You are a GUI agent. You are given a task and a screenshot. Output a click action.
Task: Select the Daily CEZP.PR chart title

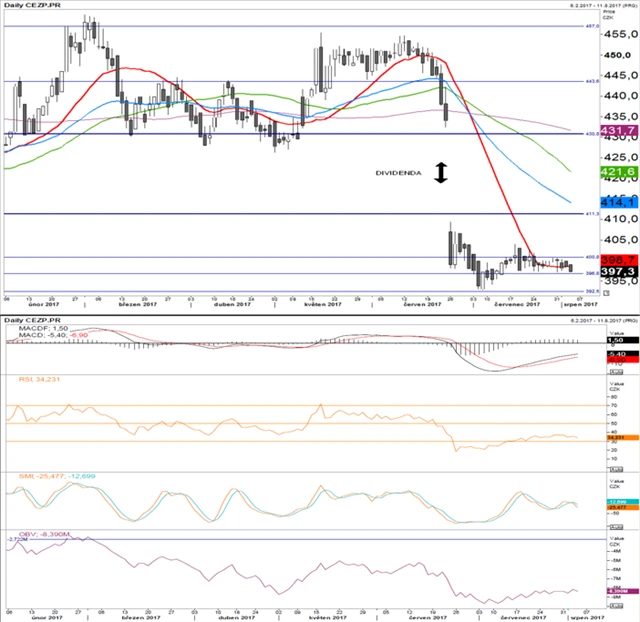pyautogui.click(x=31, y=7)
